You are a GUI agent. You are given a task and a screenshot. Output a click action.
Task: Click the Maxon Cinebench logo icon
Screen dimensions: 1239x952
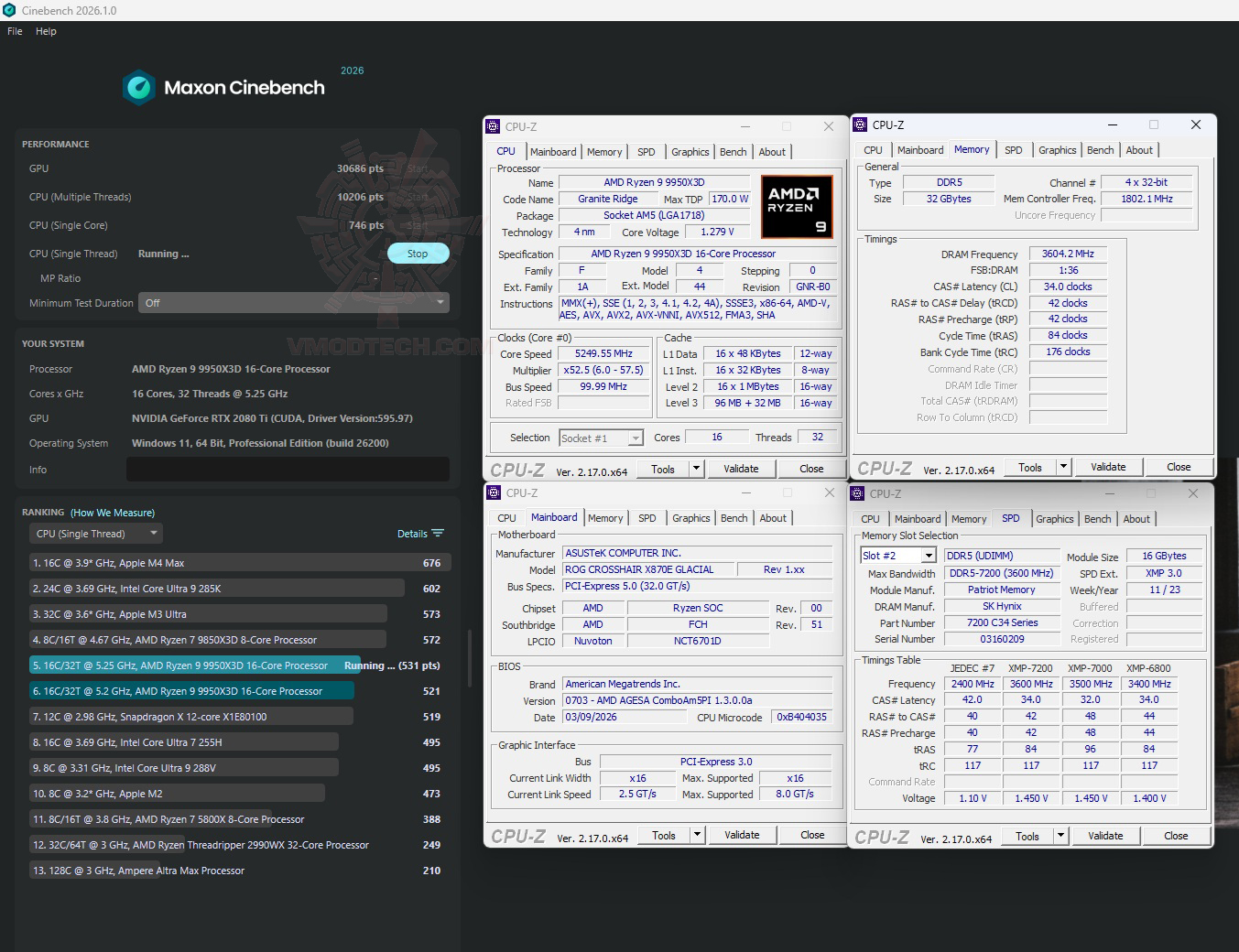[x=139, y=87]
